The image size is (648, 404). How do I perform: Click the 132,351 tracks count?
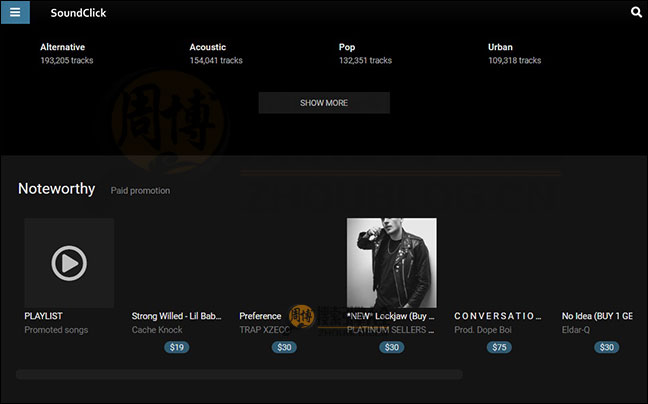[365, 60]
